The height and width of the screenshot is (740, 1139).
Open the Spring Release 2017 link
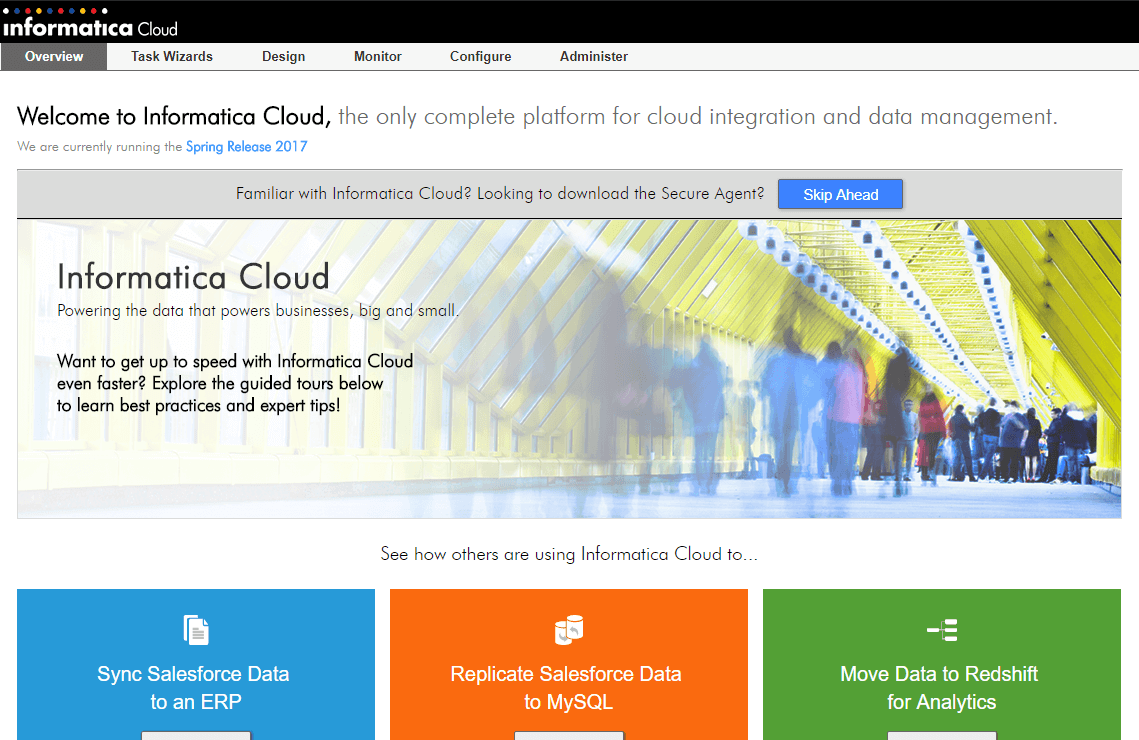coord(246,147)
